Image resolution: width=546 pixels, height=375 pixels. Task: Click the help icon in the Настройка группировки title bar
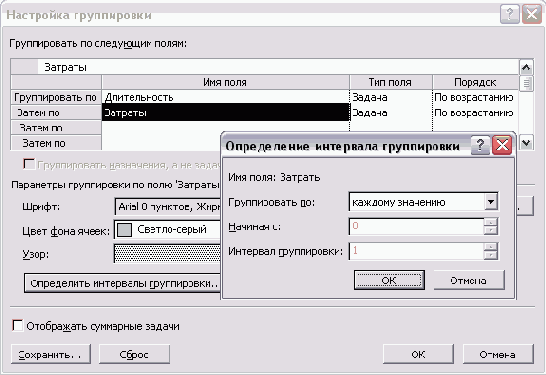[x=509, y=15]
